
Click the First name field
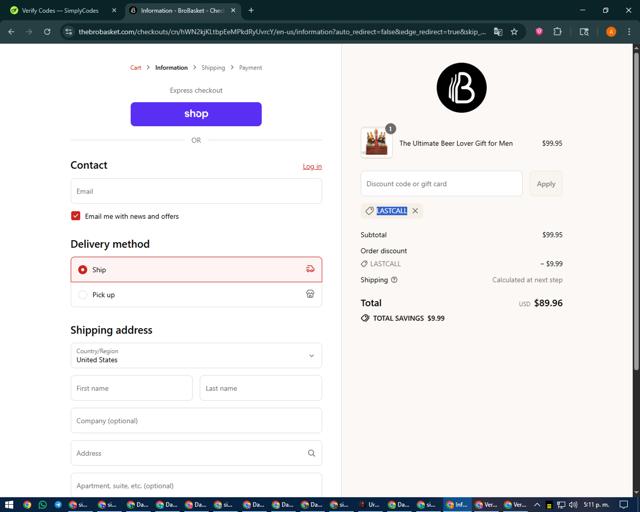pos(131,388)
